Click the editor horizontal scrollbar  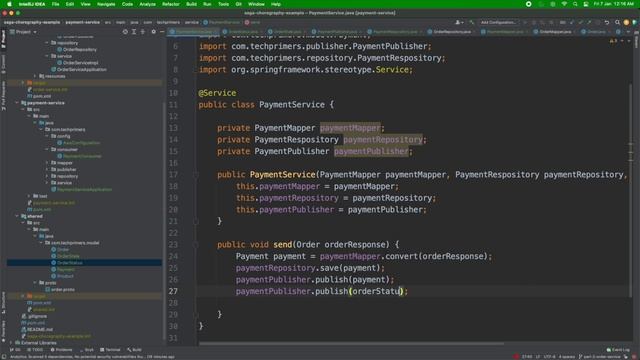pyautogui.click(x=351, y=343)
